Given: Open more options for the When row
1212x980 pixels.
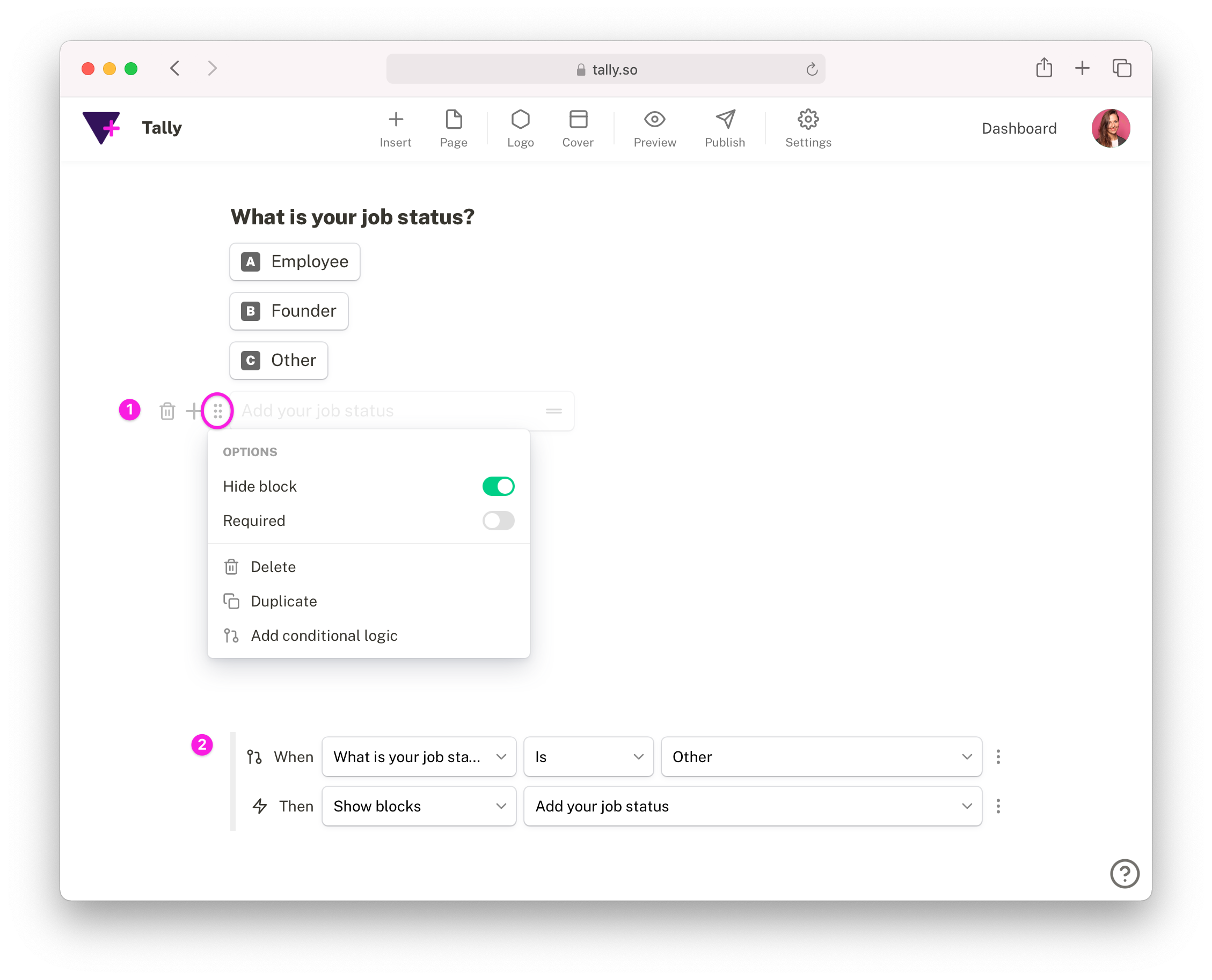Looking at the screenshot, I should point(998,756).
